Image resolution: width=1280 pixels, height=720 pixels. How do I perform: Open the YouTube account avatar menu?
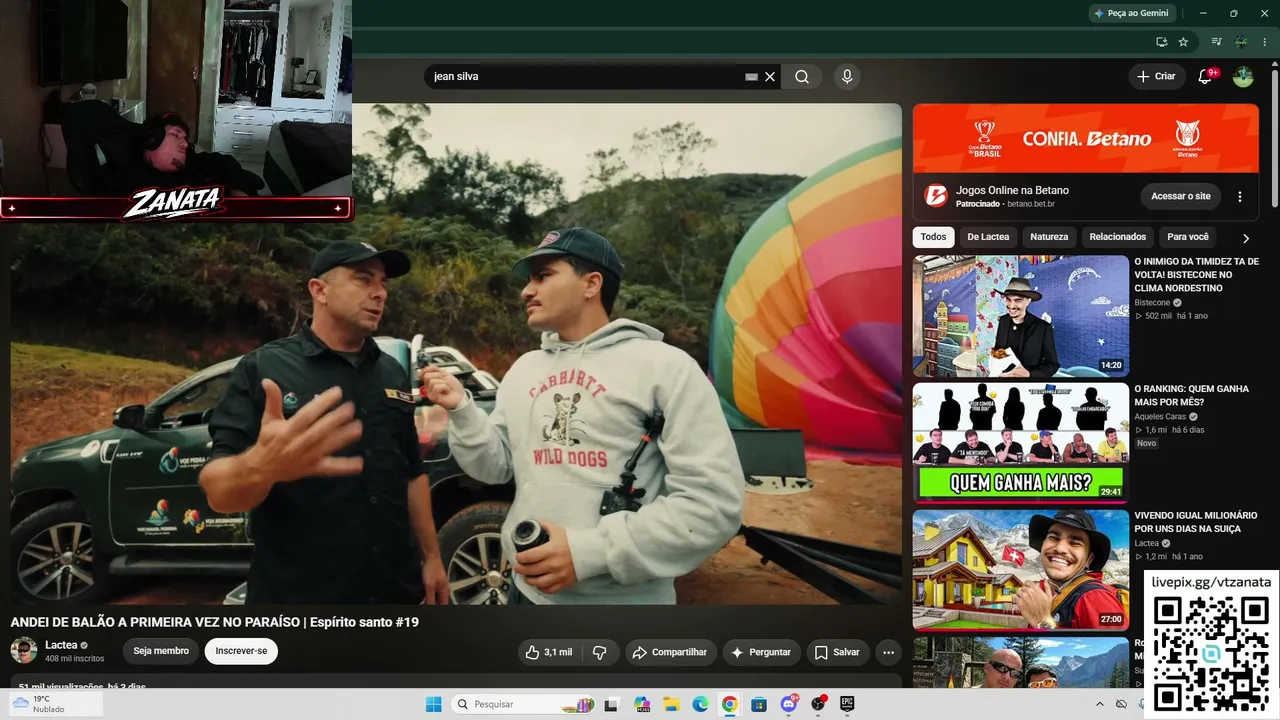click(x=1243, y=77)
